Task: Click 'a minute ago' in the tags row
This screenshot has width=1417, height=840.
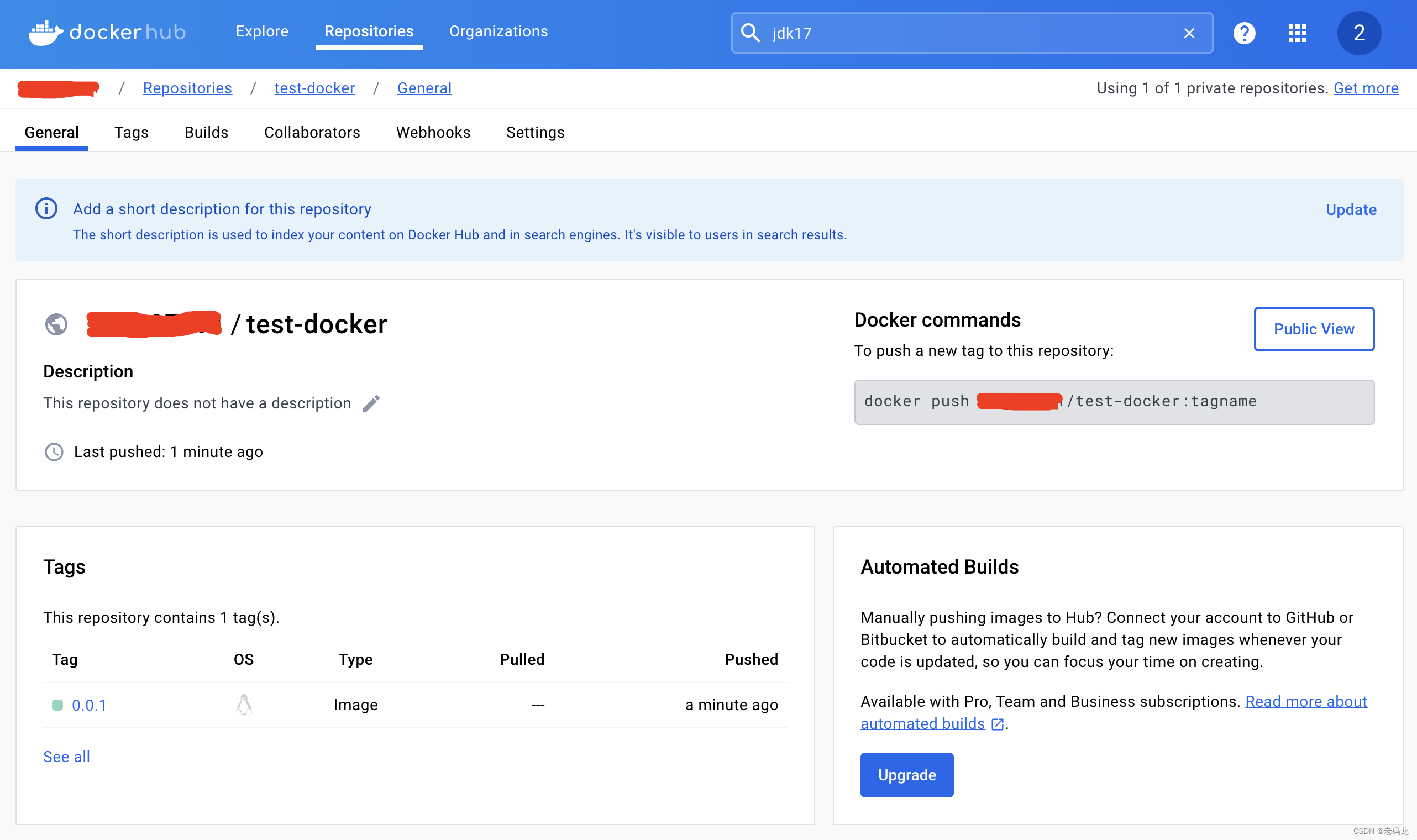Action: 732,705
